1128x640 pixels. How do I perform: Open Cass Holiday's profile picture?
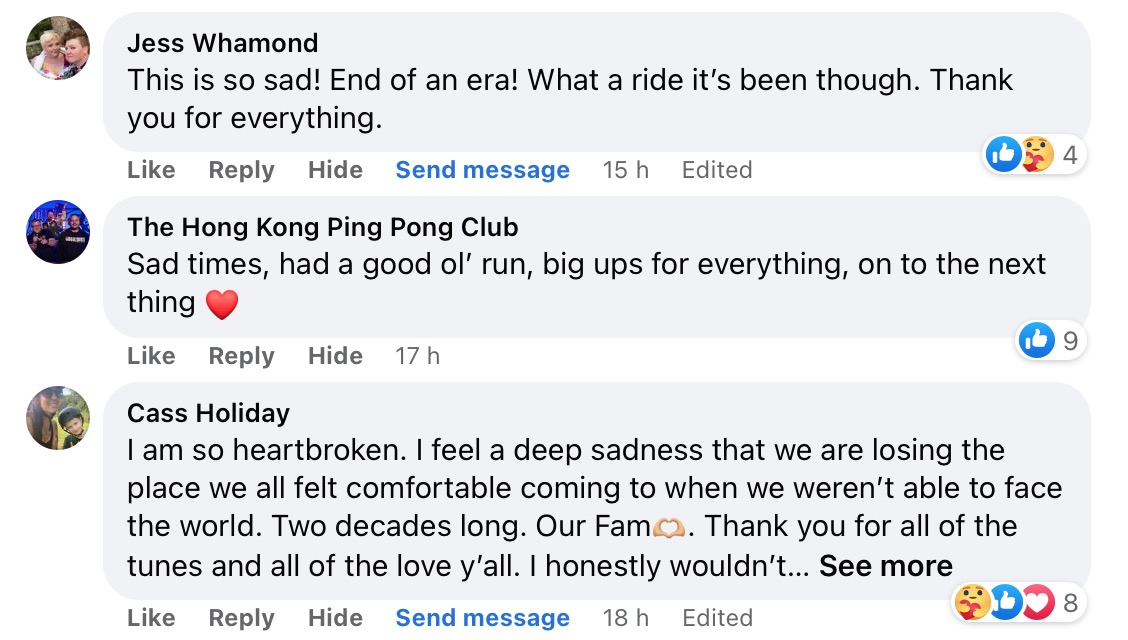(x=58, y=418)
